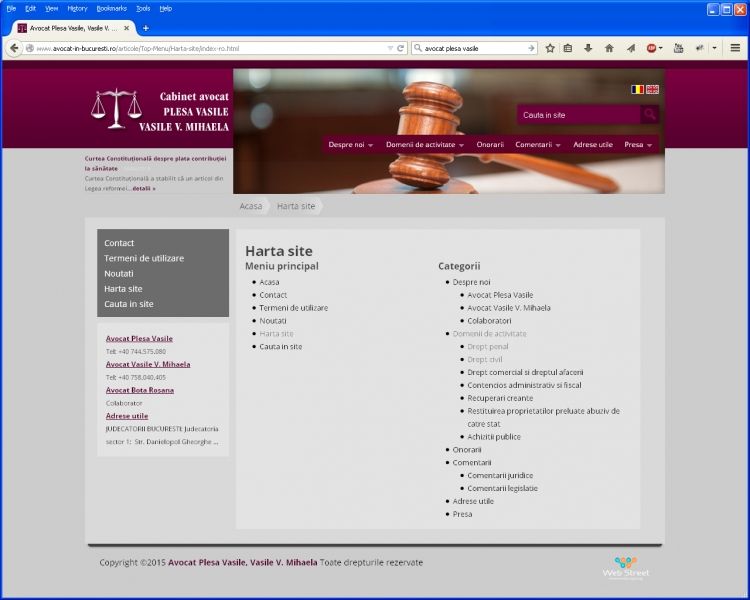Click the Adblock Plus toolbar icon
This screenshot has width=750, height=600.
point(652,48)
